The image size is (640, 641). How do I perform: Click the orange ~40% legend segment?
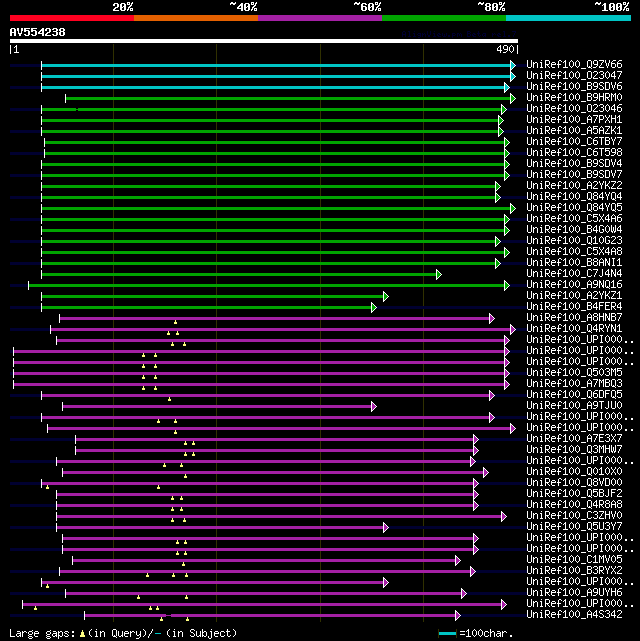point(196,18)
